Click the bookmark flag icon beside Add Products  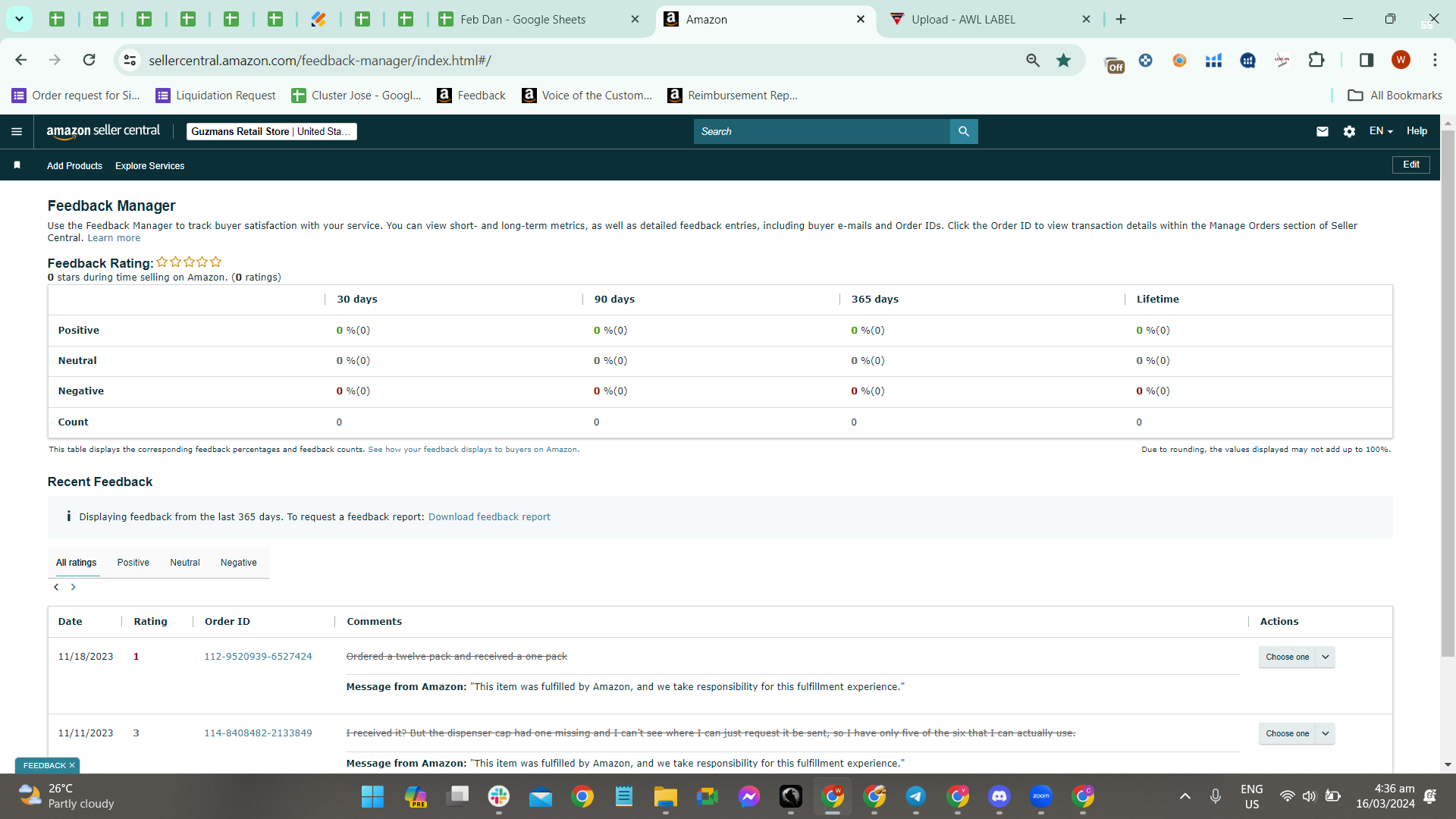[x=17, y=165]
